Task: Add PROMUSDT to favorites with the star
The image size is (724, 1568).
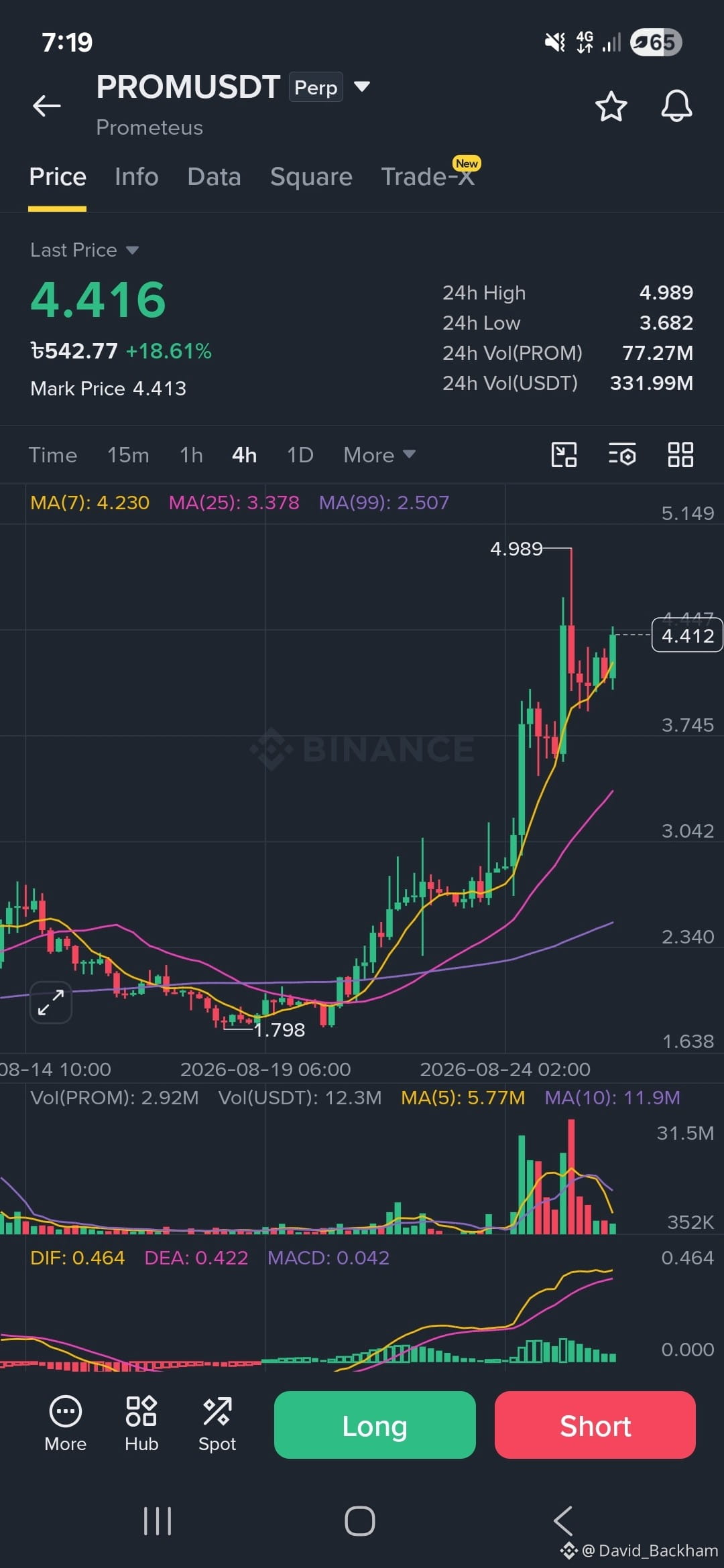Action: coord(611,107)
